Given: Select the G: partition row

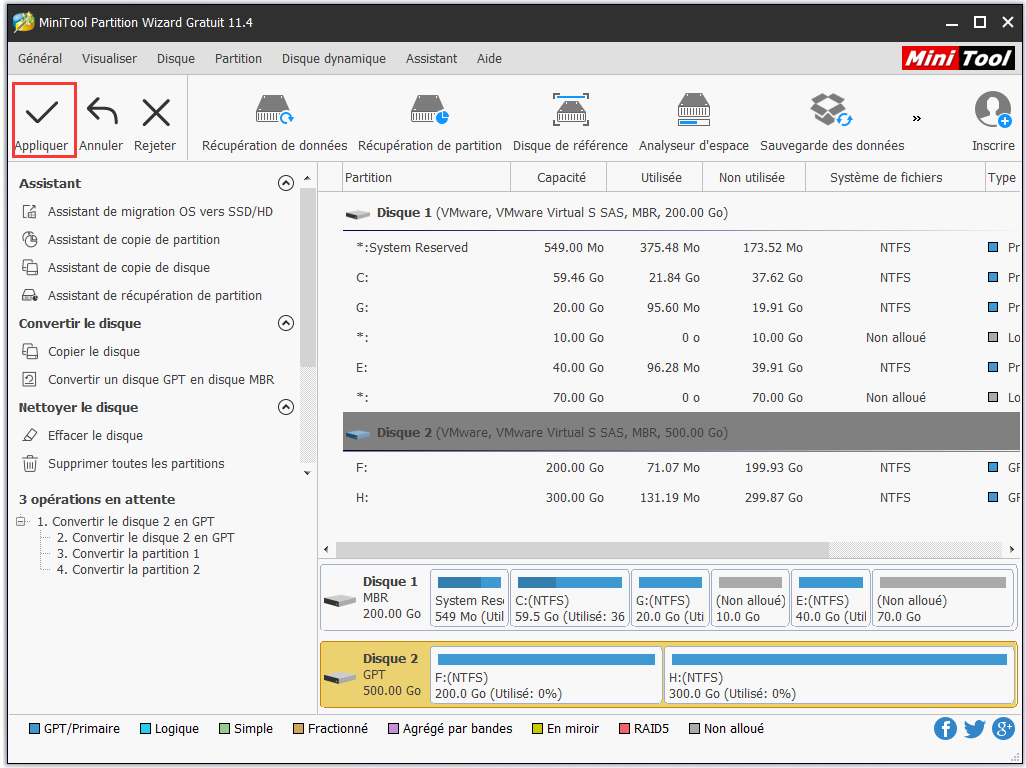Looking at the screenshot, I should point(681,307).
